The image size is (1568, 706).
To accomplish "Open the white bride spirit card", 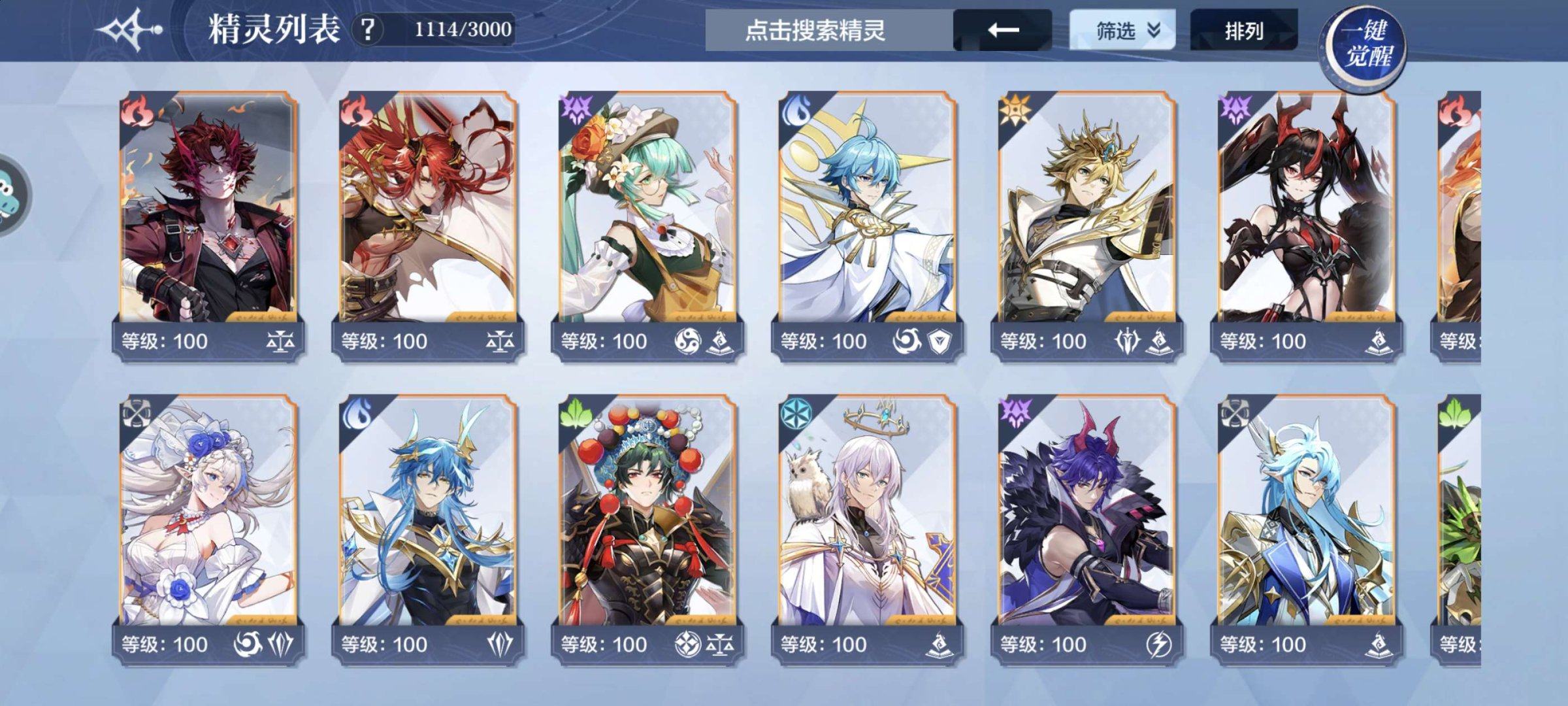I will click(x=208, y=529).
